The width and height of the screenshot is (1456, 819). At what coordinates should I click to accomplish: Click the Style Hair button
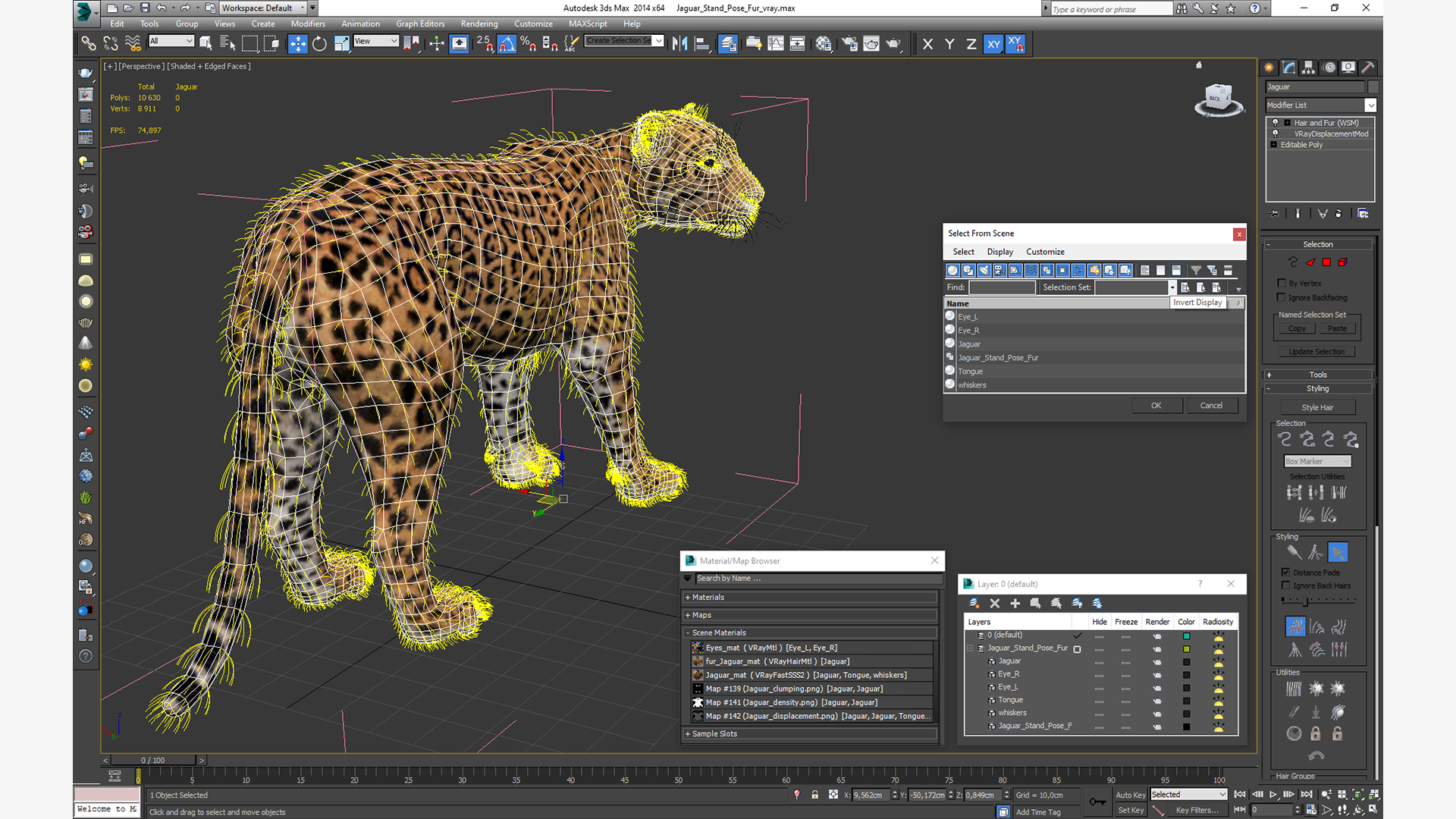tap(1317, 407)
